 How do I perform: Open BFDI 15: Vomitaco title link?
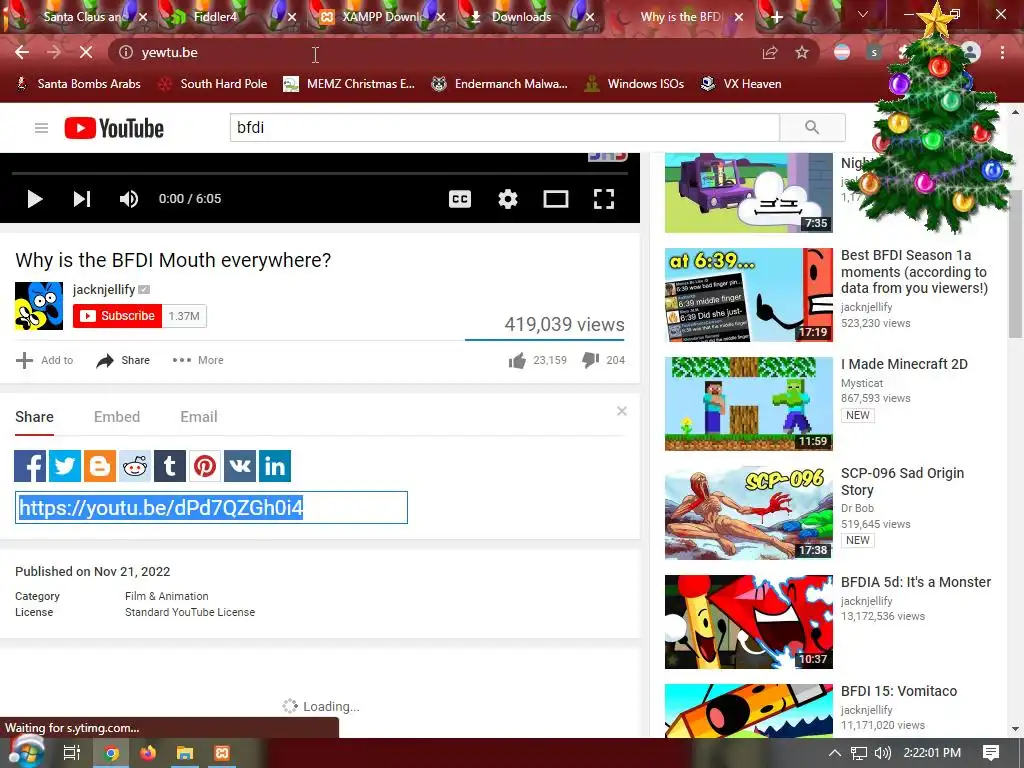[x=899, y=691]
